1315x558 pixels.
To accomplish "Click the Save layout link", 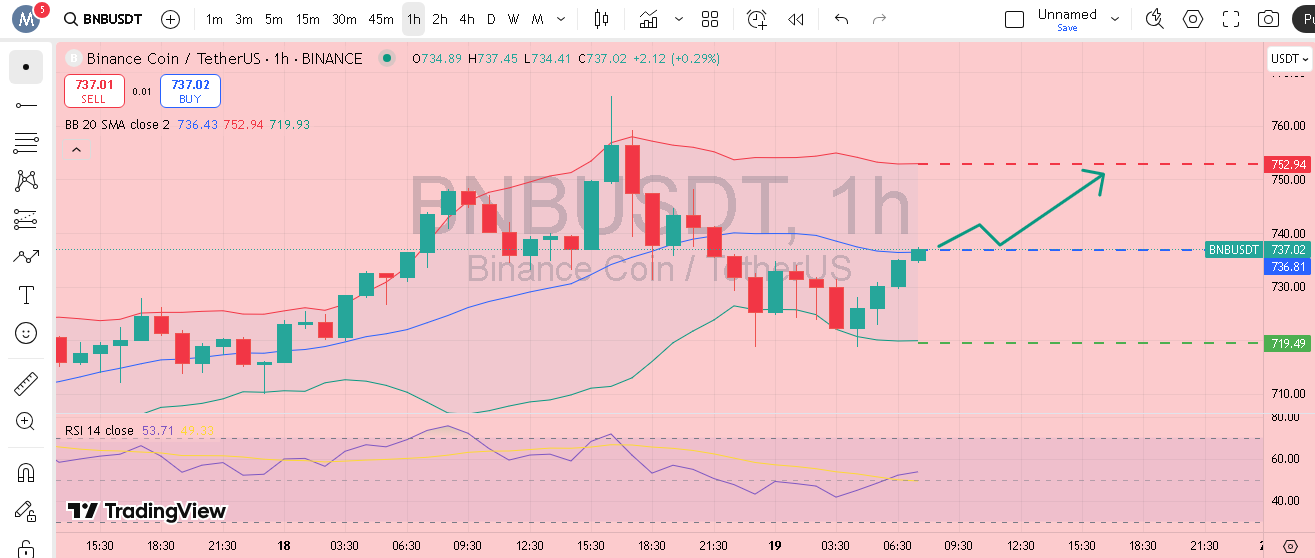I will pyautogui.click(x=1067, y=28).
